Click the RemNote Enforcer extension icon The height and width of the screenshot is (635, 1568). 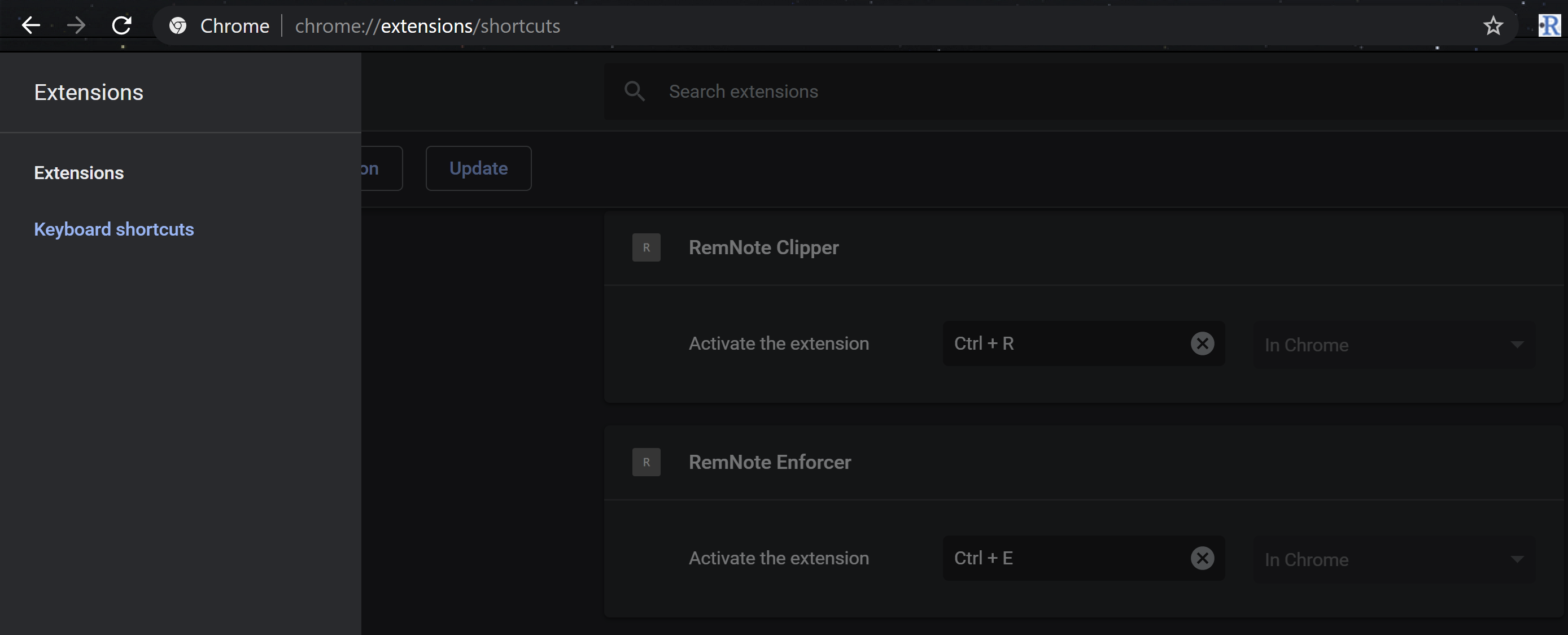[x=646, y=462]
